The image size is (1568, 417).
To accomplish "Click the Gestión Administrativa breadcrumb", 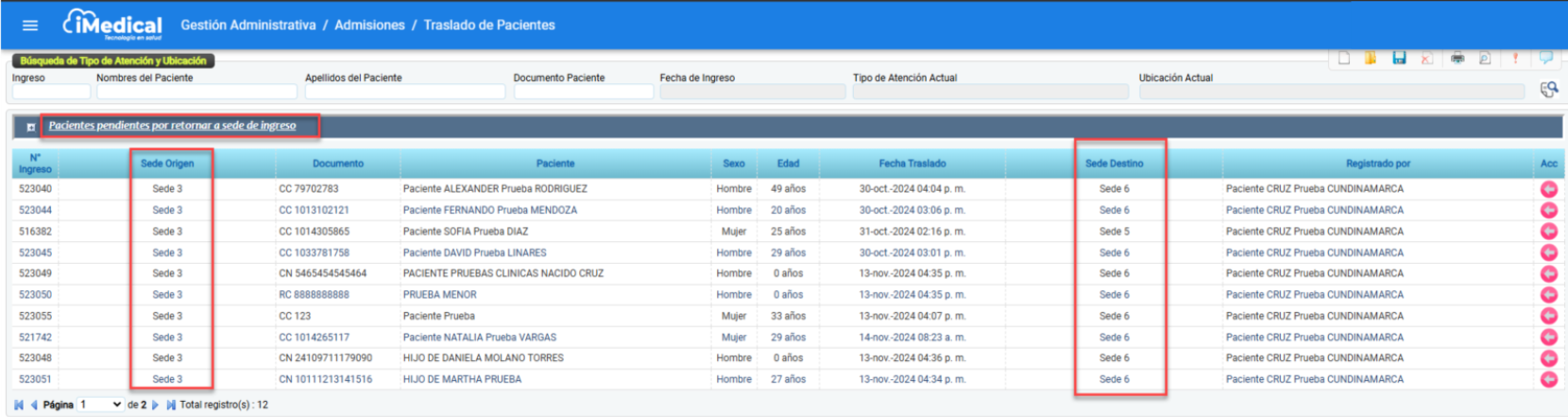I will click(x=248, y=26).
